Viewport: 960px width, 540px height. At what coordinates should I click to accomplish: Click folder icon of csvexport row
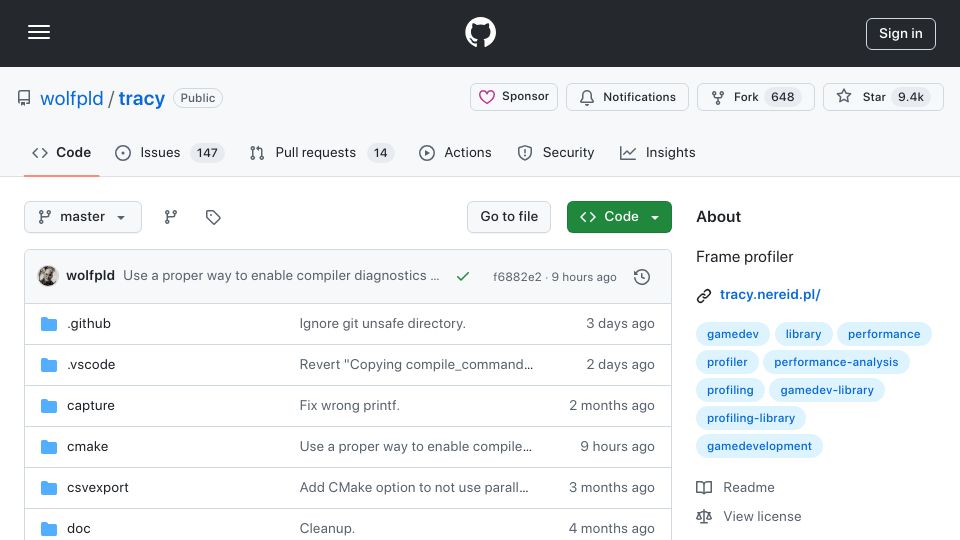(49, 488)
